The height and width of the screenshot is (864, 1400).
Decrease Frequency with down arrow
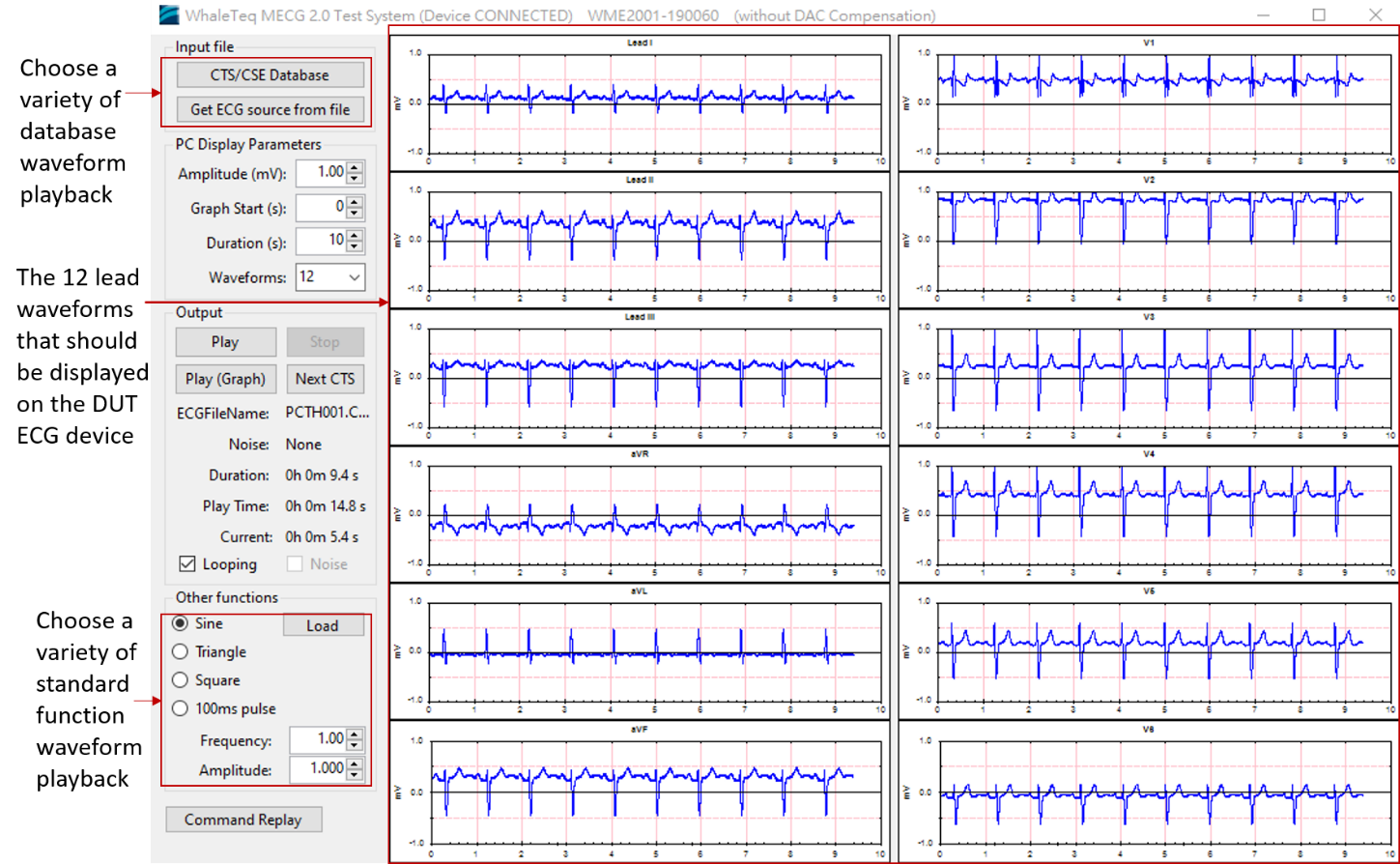pos(356,745)
